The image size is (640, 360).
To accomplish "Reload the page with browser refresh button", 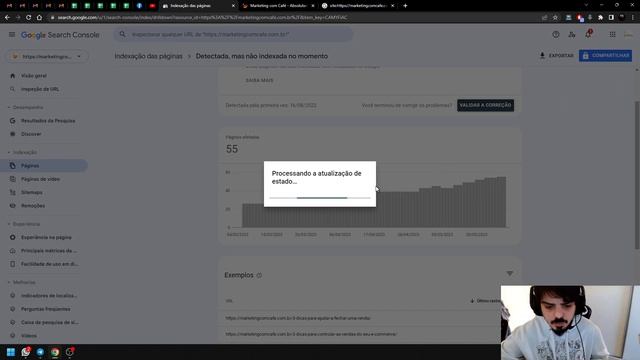I will pos(29,18).
